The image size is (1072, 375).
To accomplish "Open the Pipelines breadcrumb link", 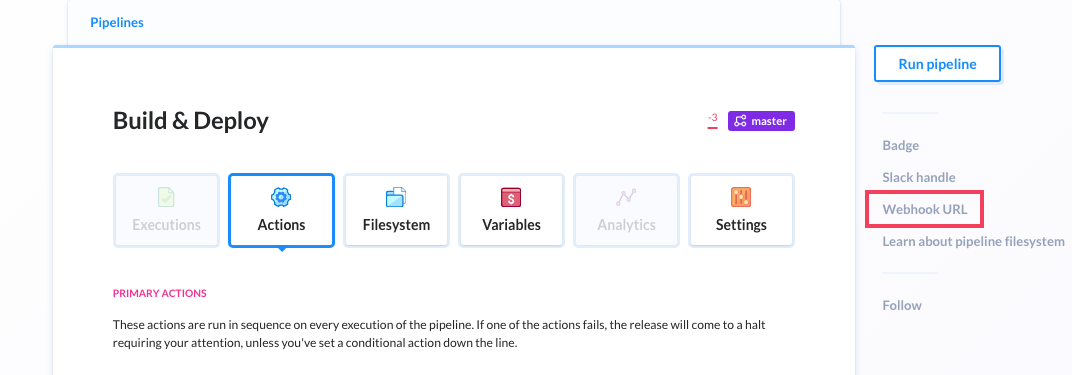I will (117, 23).
